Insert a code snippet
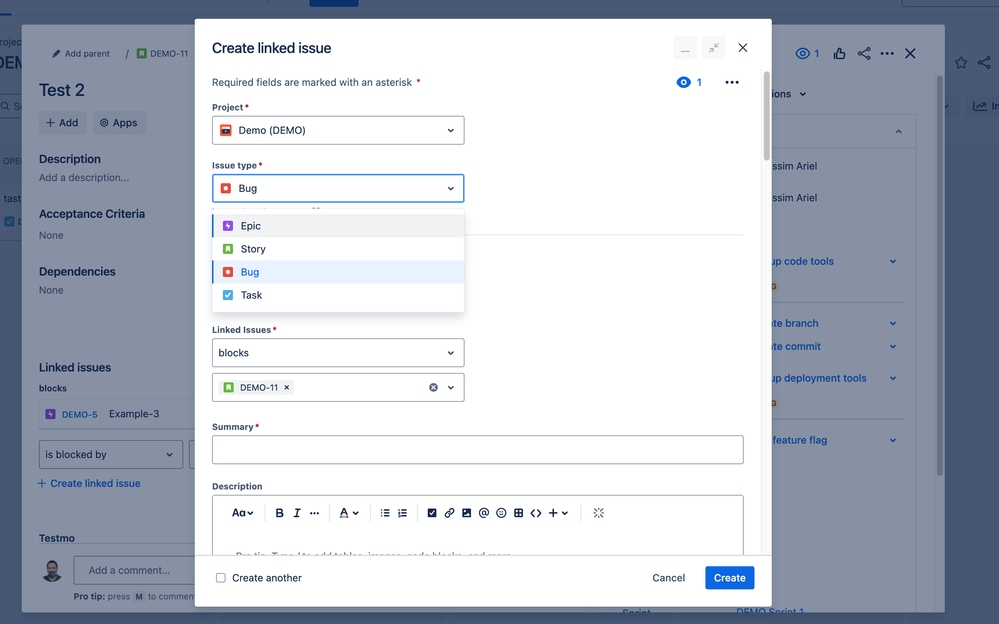This screenshot has width=999, height=624. (x=536, y=513)
